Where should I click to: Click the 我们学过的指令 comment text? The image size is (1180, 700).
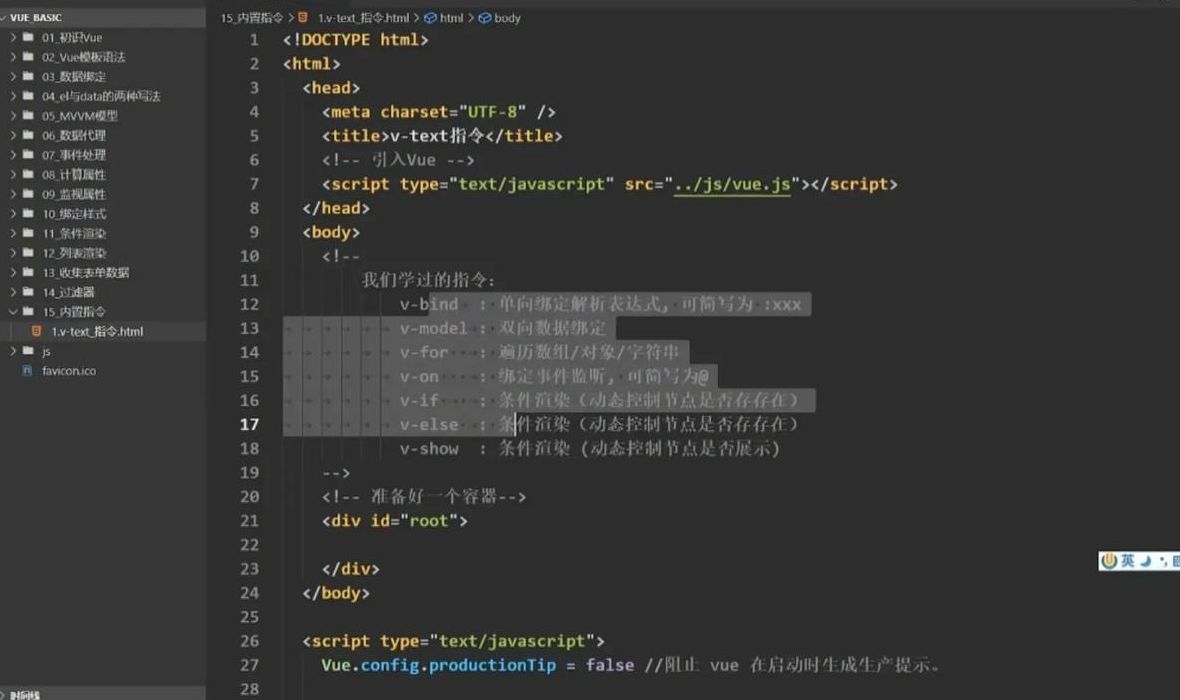pos(428,280)
